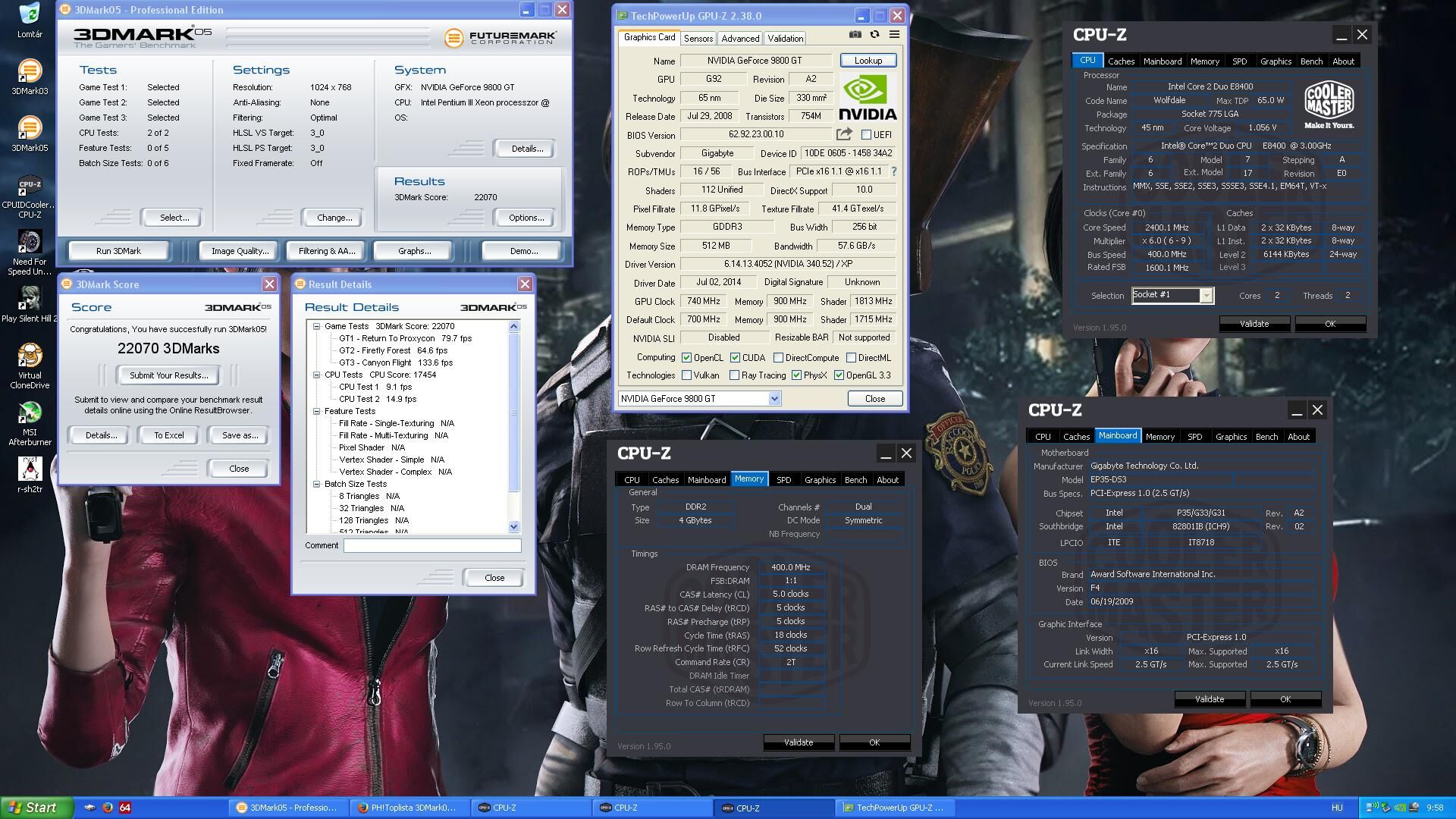This screenshot has width=1456, height=819.
Task: Open Caches tab in top CPU-Z window
Action: coord(1121,61)
